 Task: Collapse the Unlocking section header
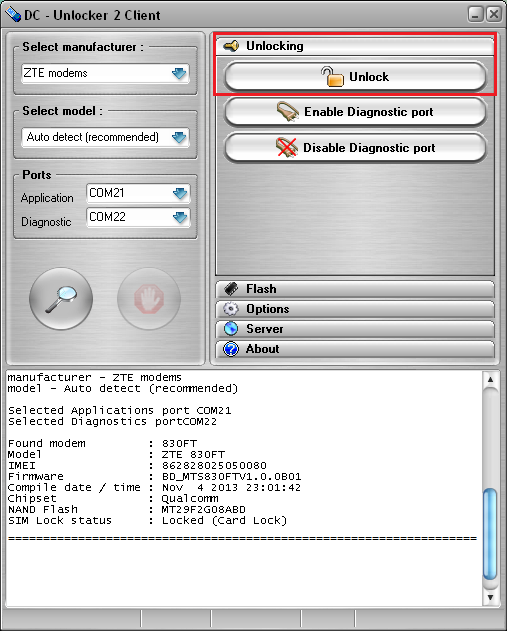355,46
